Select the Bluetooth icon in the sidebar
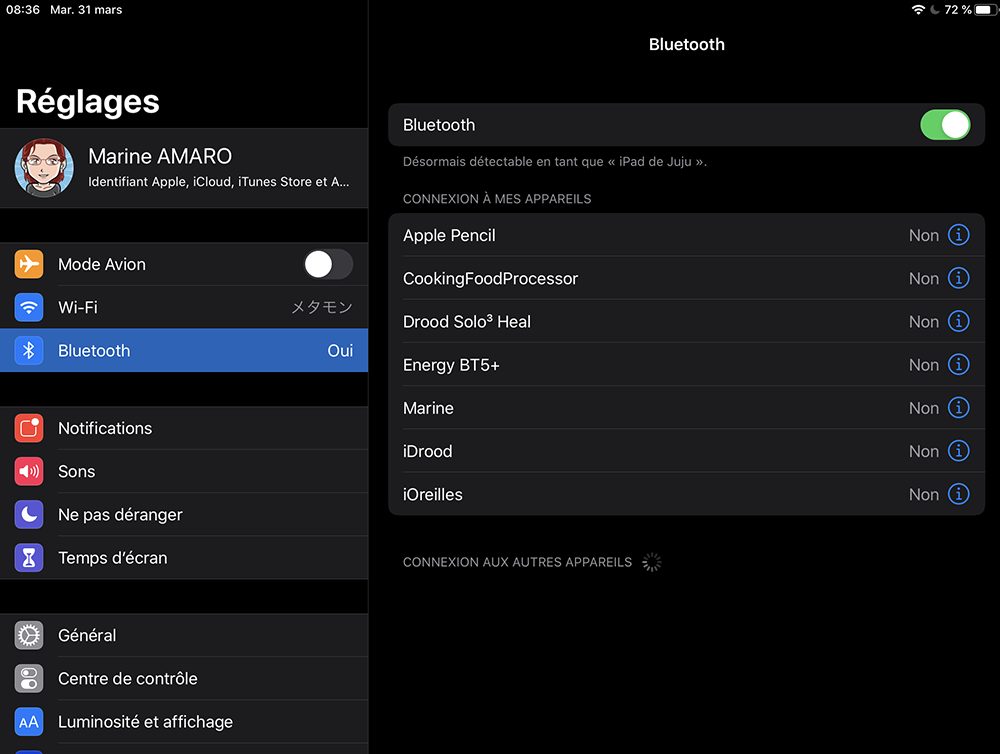This screenshot has height=754, width=1000. pyautogui.click(x=28, y=350)
